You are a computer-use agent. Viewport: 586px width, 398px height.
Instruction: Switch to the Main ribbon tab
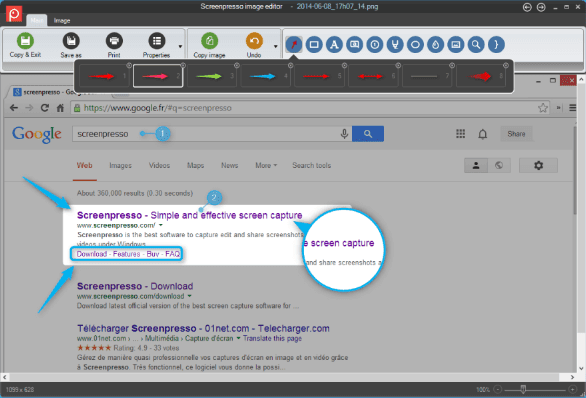click(x=37, y=21)
